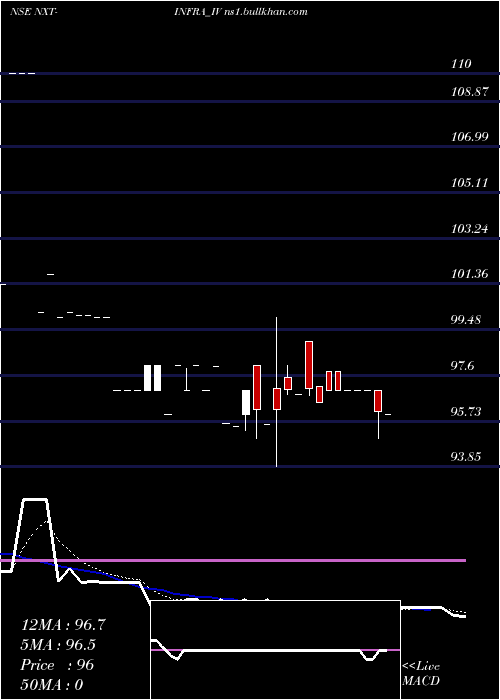Click the NSE NXT- ticker title text

tap(33, 12)
